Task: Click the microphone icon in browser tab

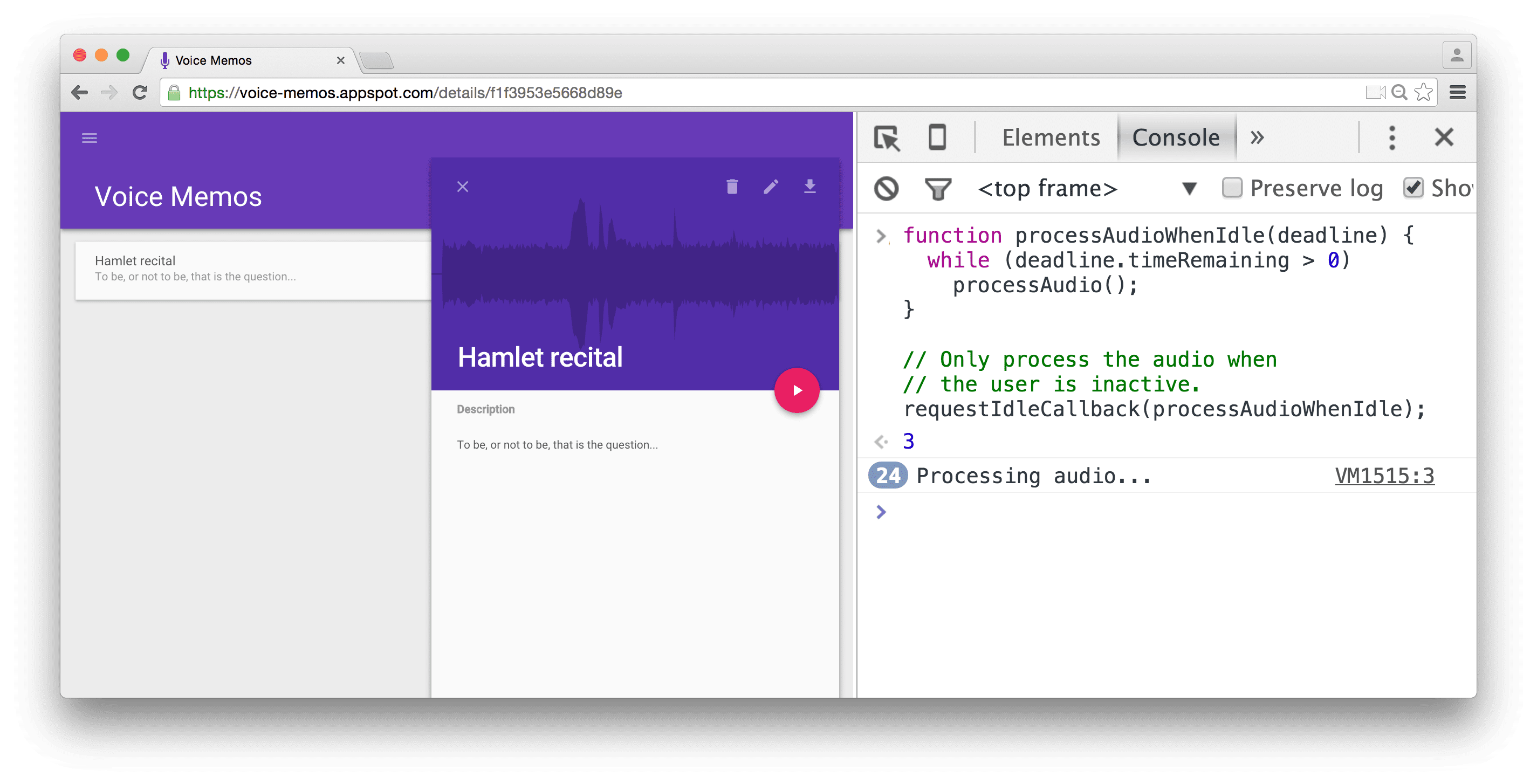Action: click(163, 59)
